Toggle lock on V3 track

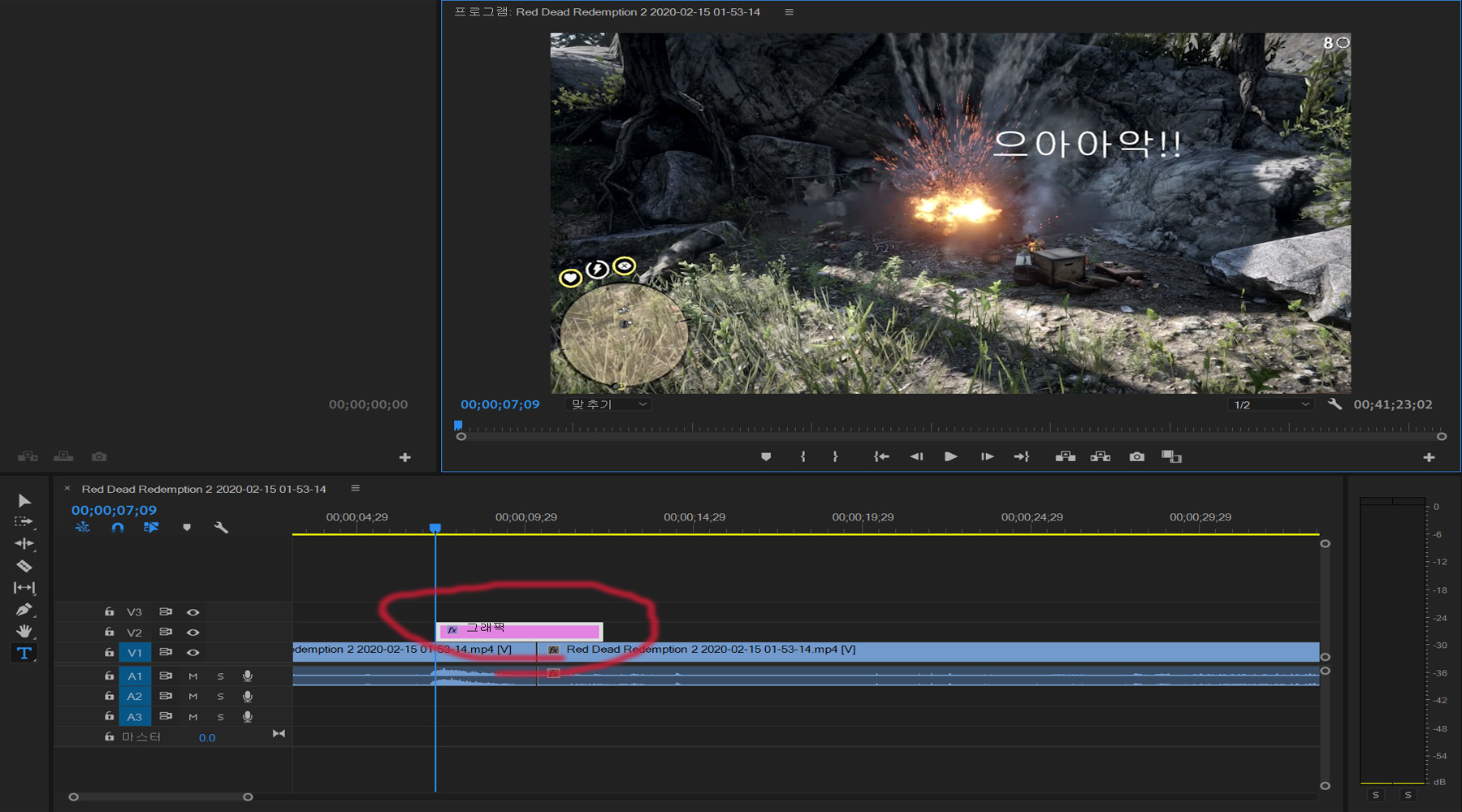pos(109,611)
